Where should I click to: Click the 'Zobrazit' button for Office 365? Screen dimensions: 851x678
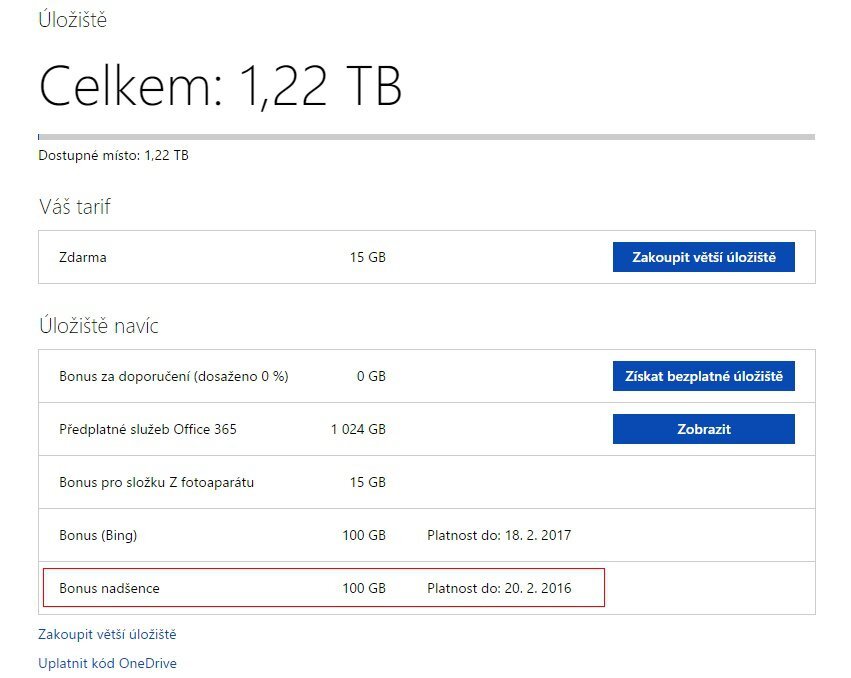703,429
